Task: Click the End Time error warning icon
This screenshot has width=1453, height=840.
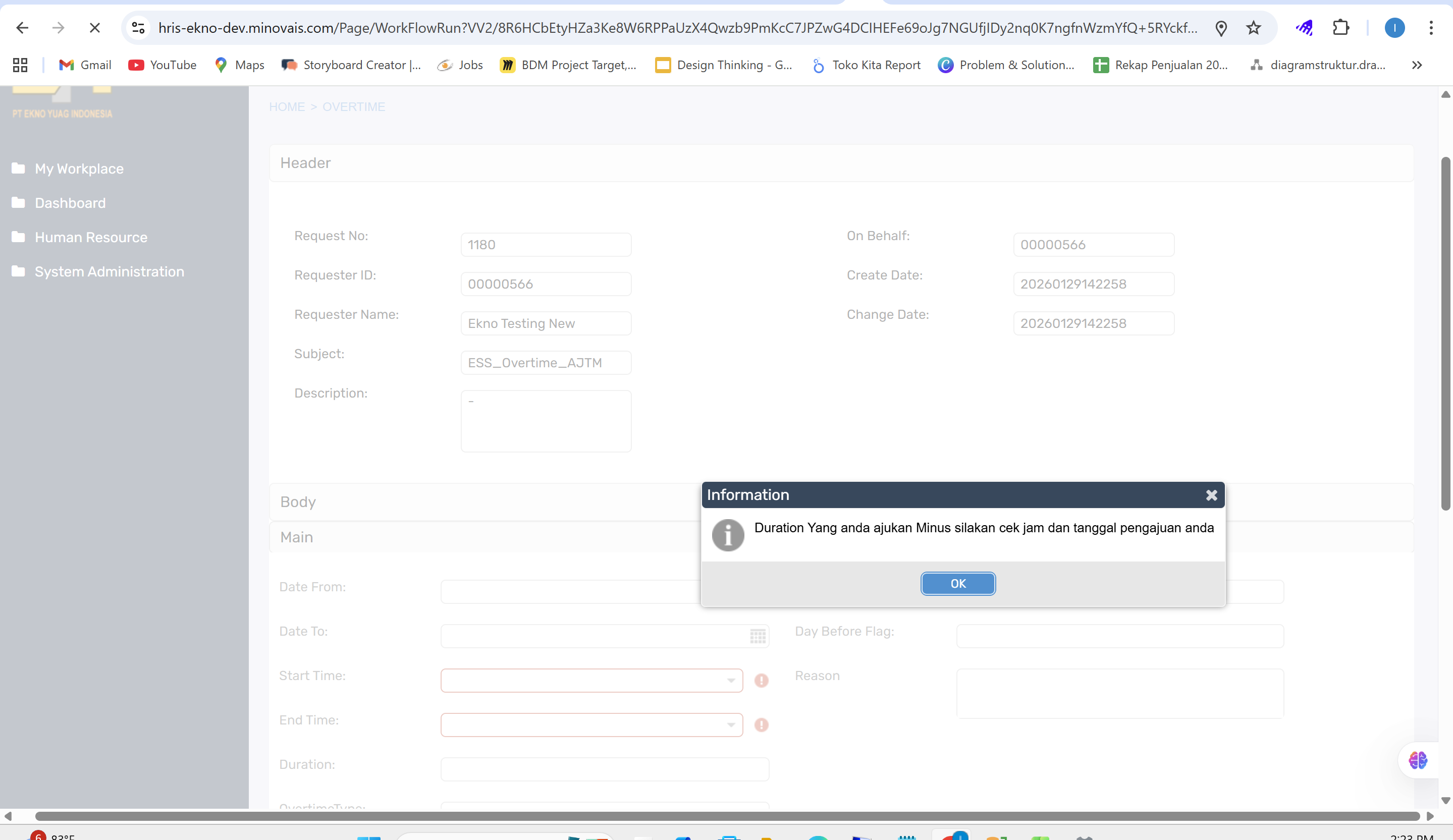Action: click(761, 724)
